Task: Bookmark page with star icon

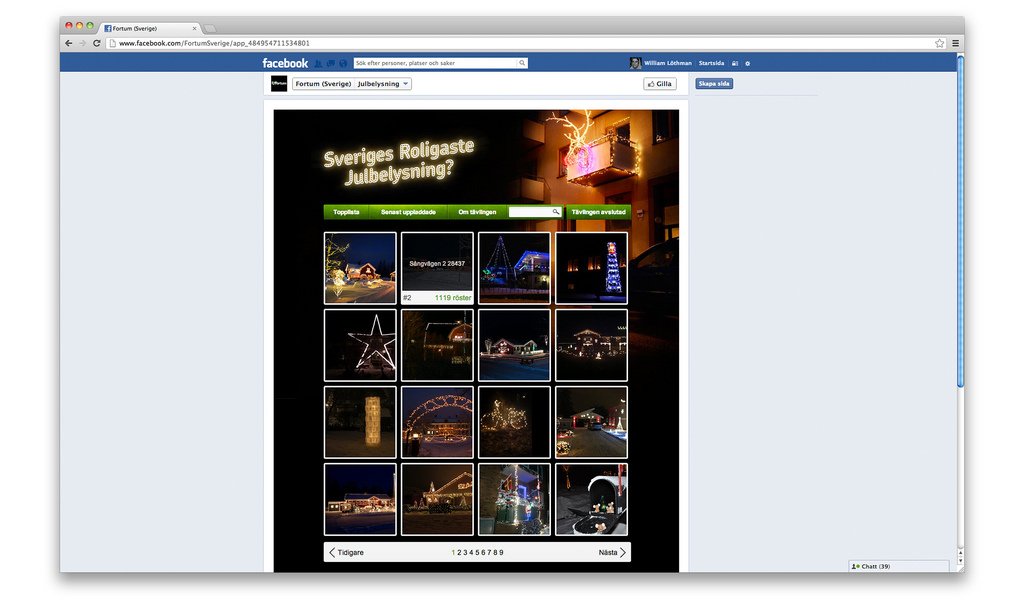Action: [x=939, y=43]
